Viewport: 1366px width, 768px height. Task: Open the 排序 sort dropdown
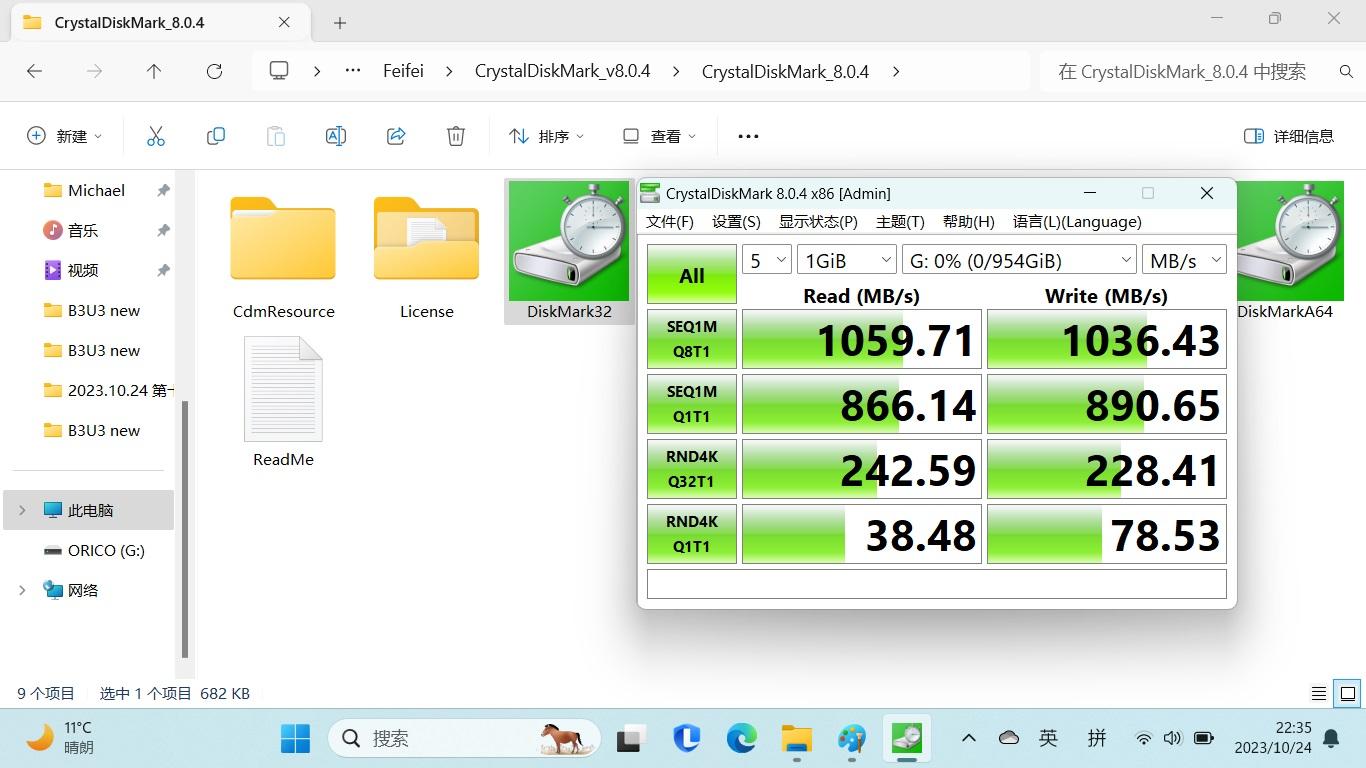coord(546,136)
